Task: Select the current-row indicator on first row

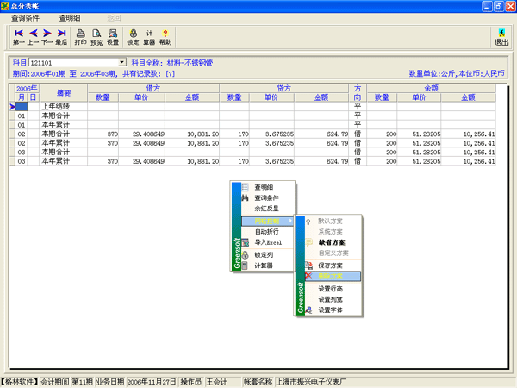Action: click(12, 106)
